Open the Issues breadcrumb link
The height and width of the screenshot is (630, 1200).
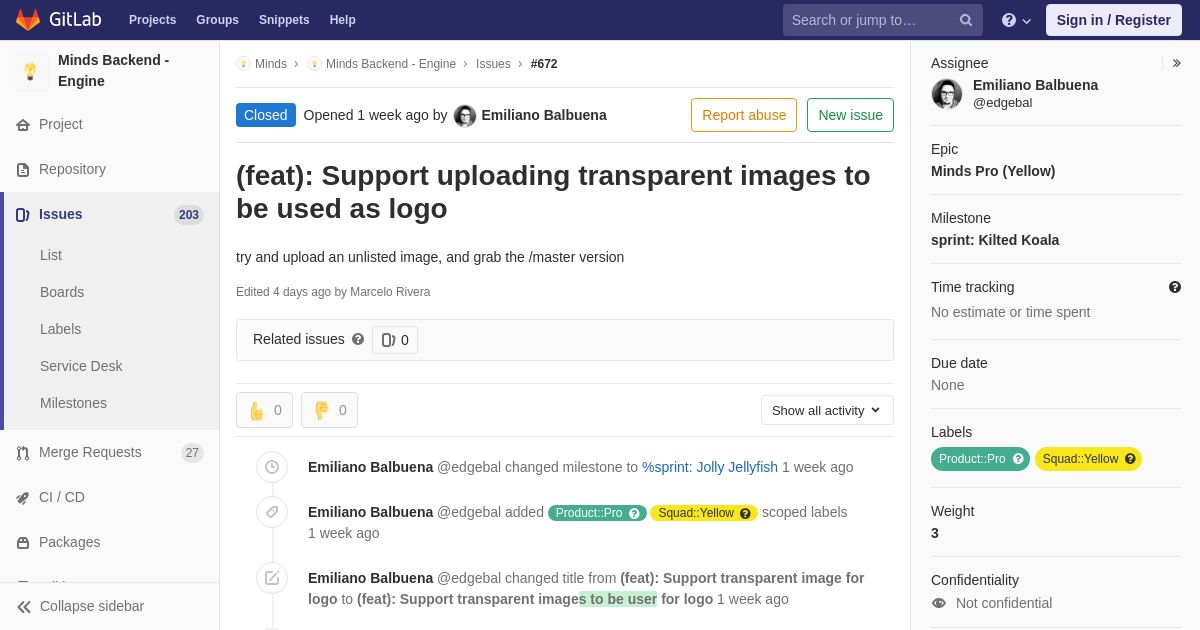point(493,64)
